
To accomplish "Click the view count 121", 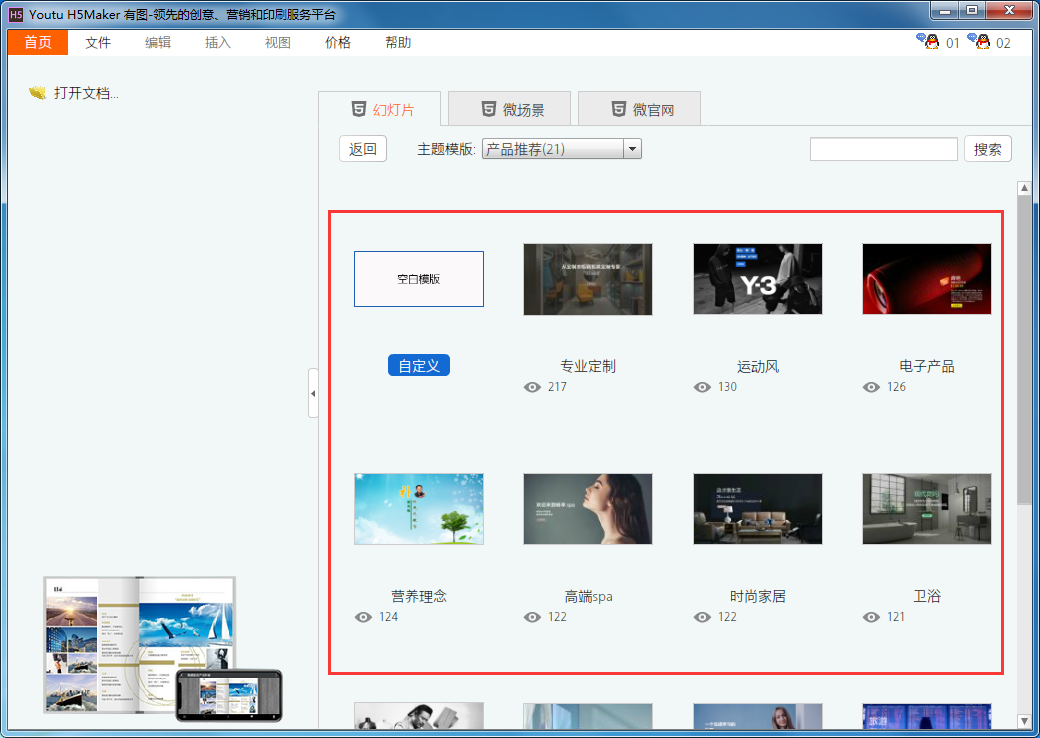I will (895, 617).
